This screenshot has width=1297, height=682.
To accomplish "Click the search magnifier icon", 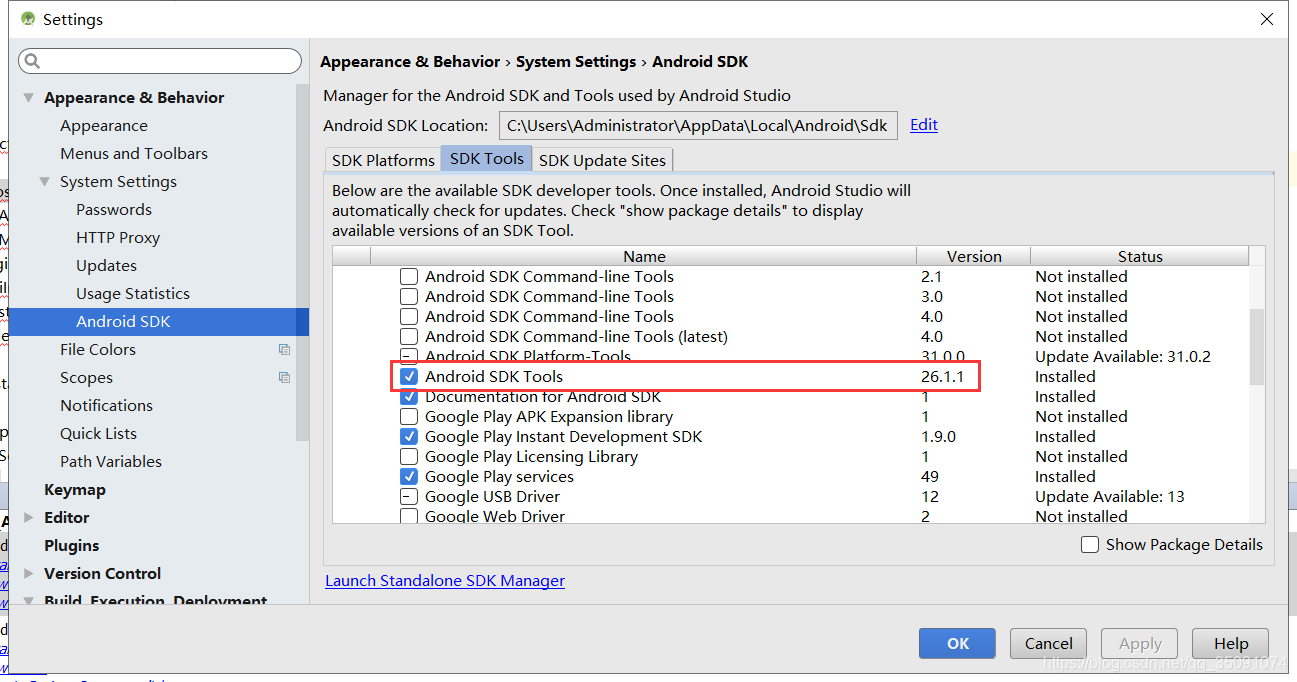I will point(32,61).
